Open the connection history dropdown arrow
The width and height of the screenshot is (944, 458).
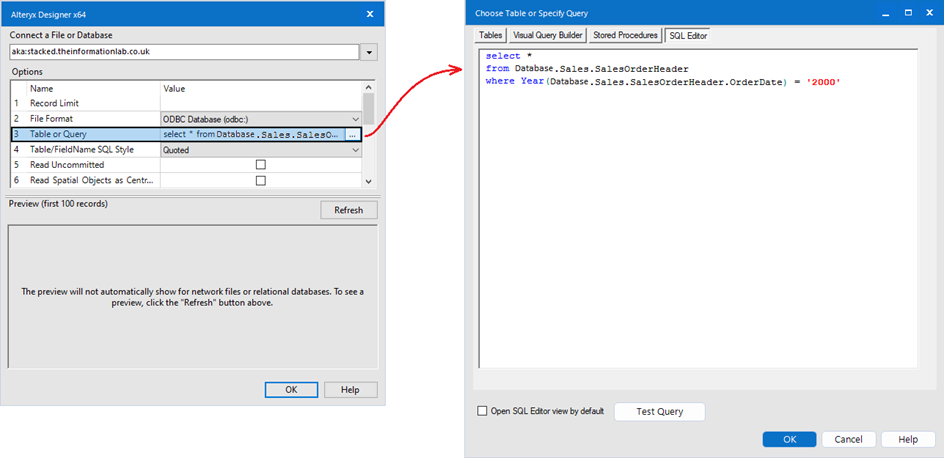coord(369,52)
